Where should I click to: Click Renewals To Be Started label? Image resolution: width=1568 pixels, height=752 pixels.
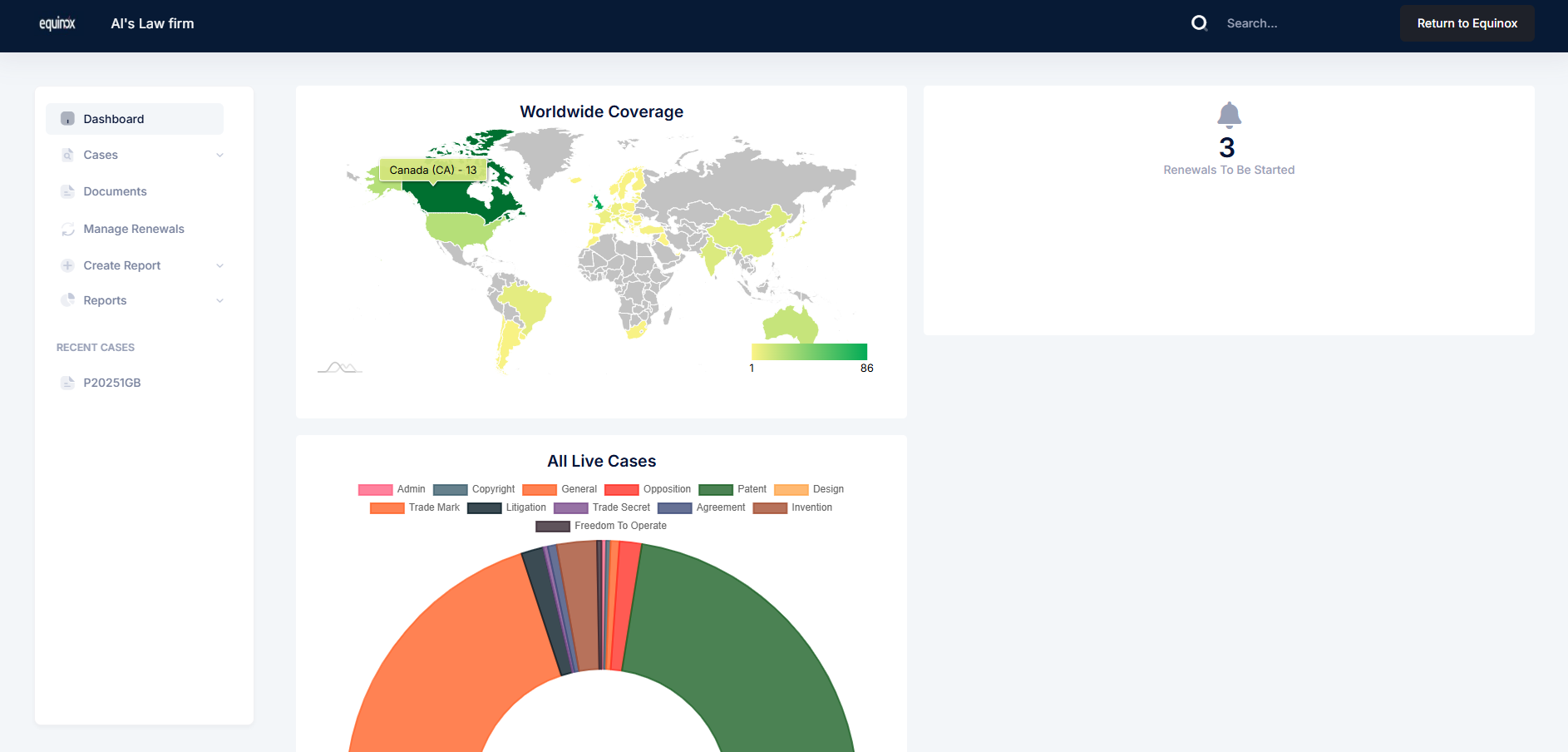pyautogui.click(x=1229, y=170)
